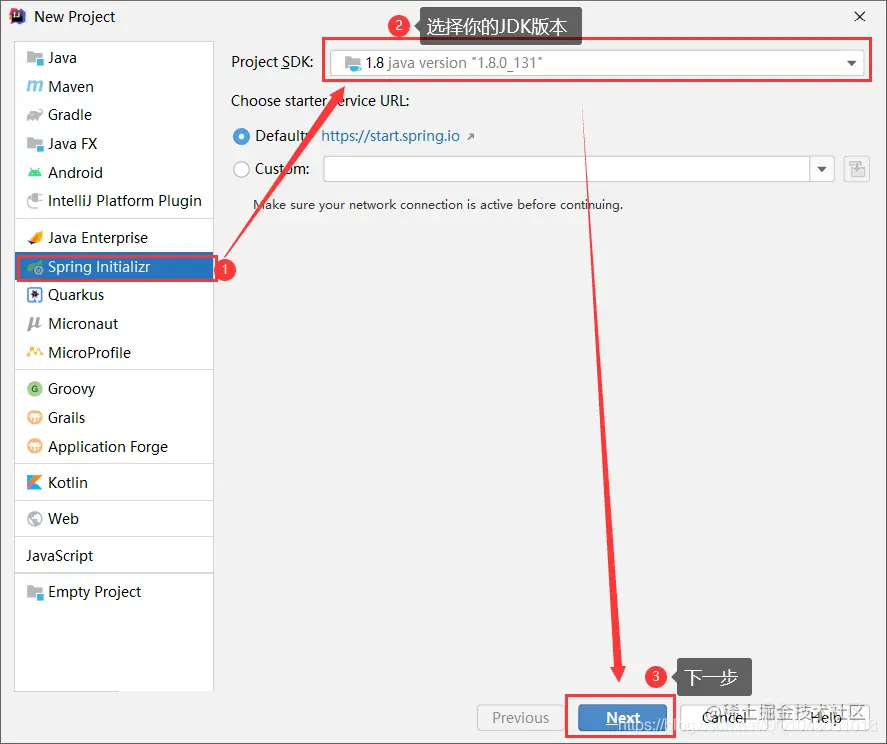Click the Java Enterprise icon
Image resolution: width=887 pixels, height=744 pixels.
coord(35,238)
